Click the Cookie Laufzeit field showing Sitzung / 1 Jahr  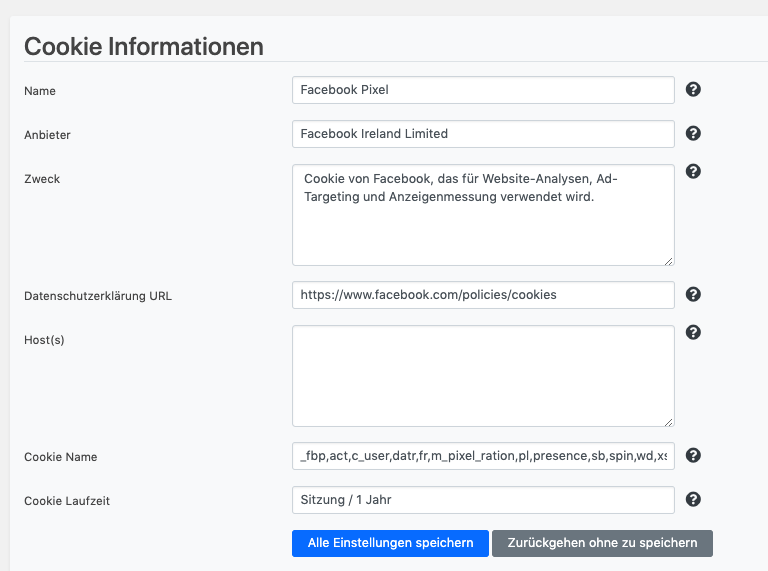(483, 500)
